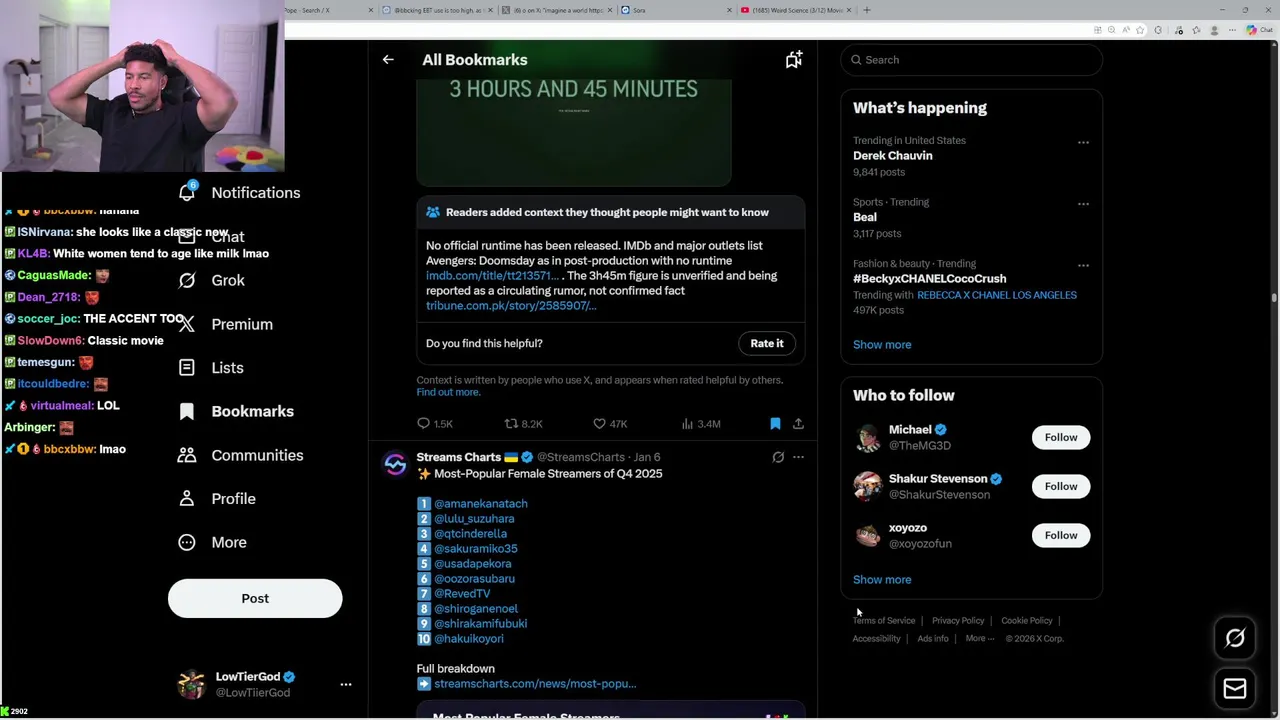Open More circle icon in sidebar
The height and width of the screenshot is (720, 1280).
pos(187,542)
